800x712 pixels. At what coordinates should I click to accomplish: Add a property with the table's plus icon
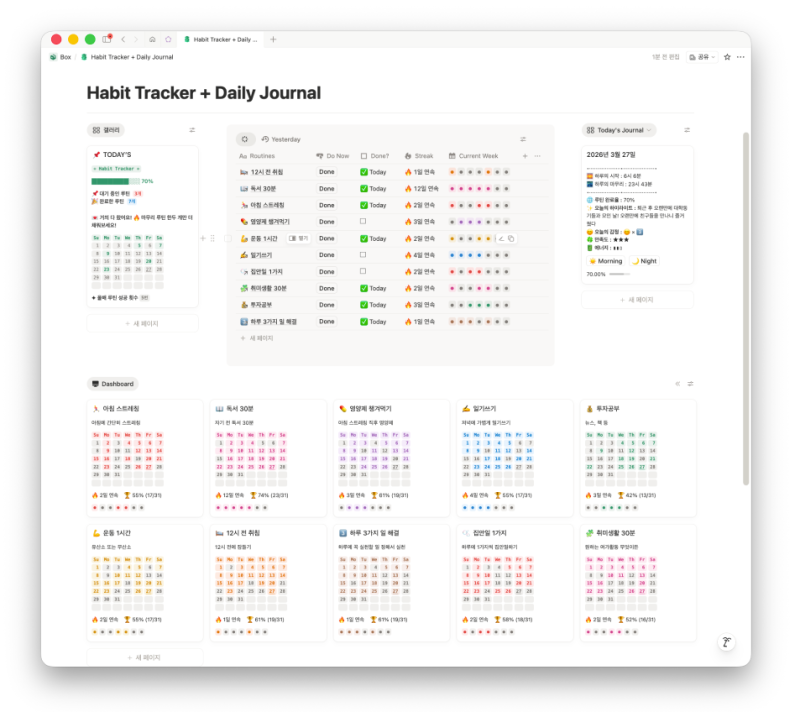click(x=525, y=156)
